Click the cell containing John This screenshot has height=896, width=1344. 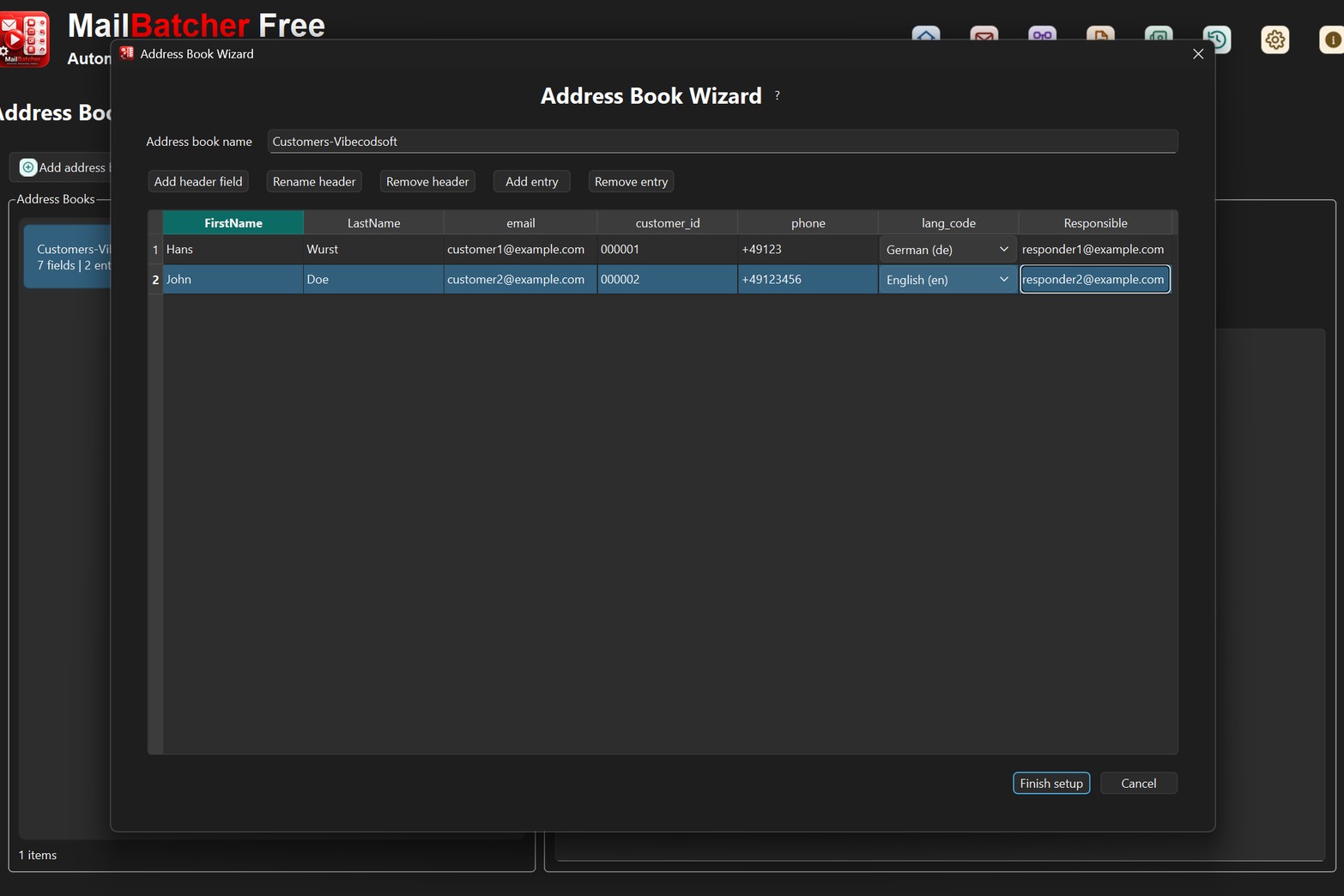[233, 280]
